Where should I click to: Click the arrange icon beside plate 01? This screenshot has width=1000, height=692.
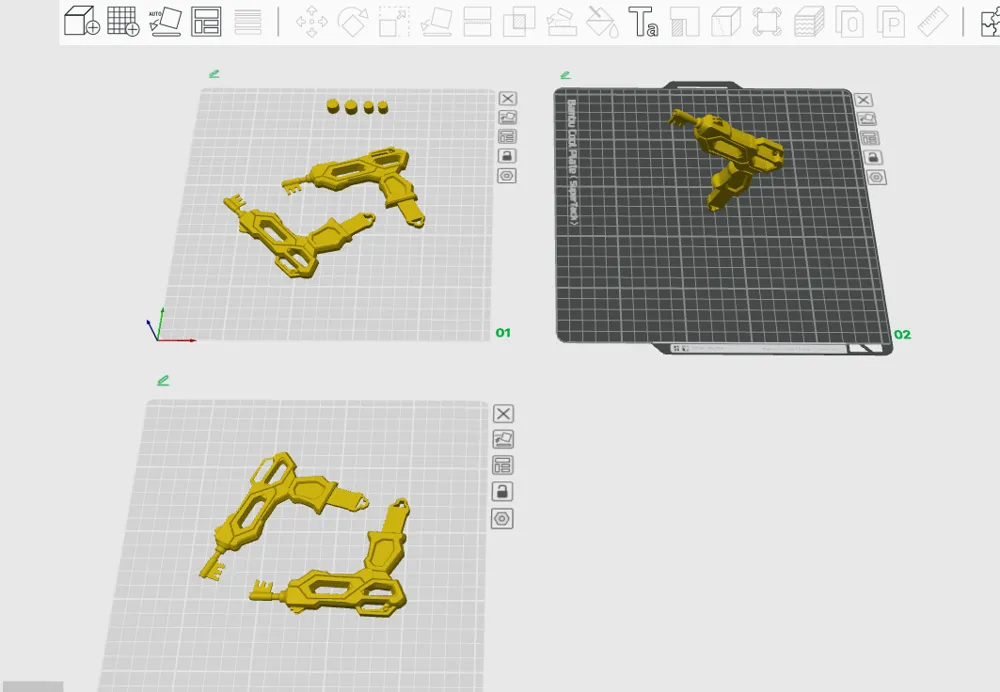(508, 136)
